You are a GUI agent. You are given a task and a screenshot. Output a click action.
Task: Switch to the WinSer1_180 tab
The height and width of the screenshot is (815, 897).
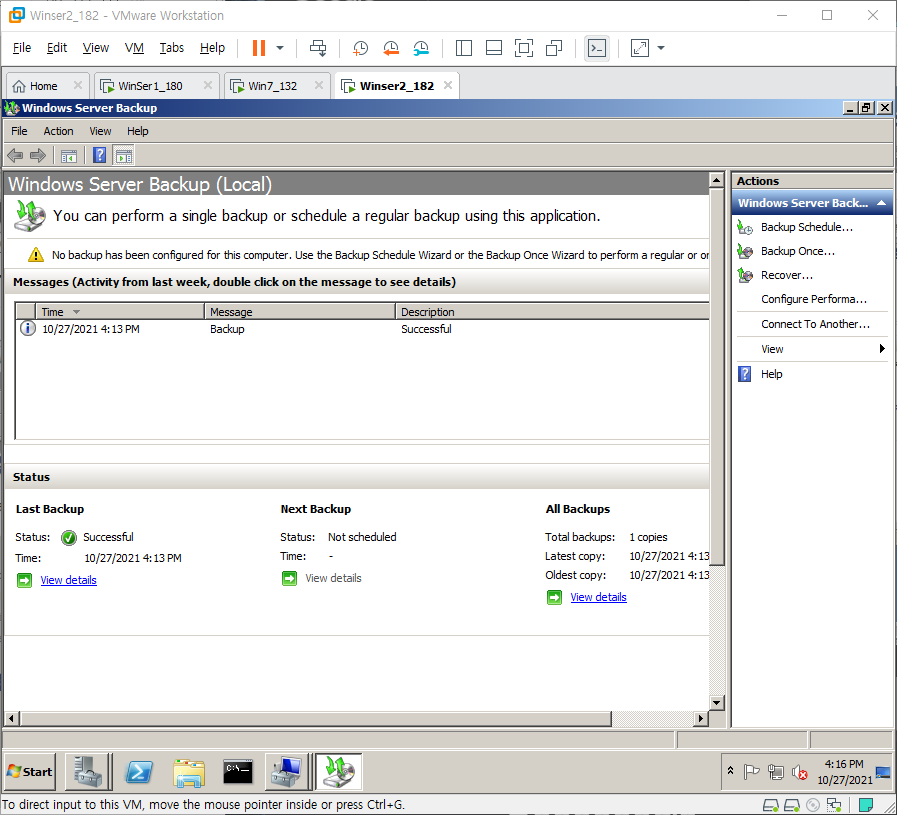(150, 86)
